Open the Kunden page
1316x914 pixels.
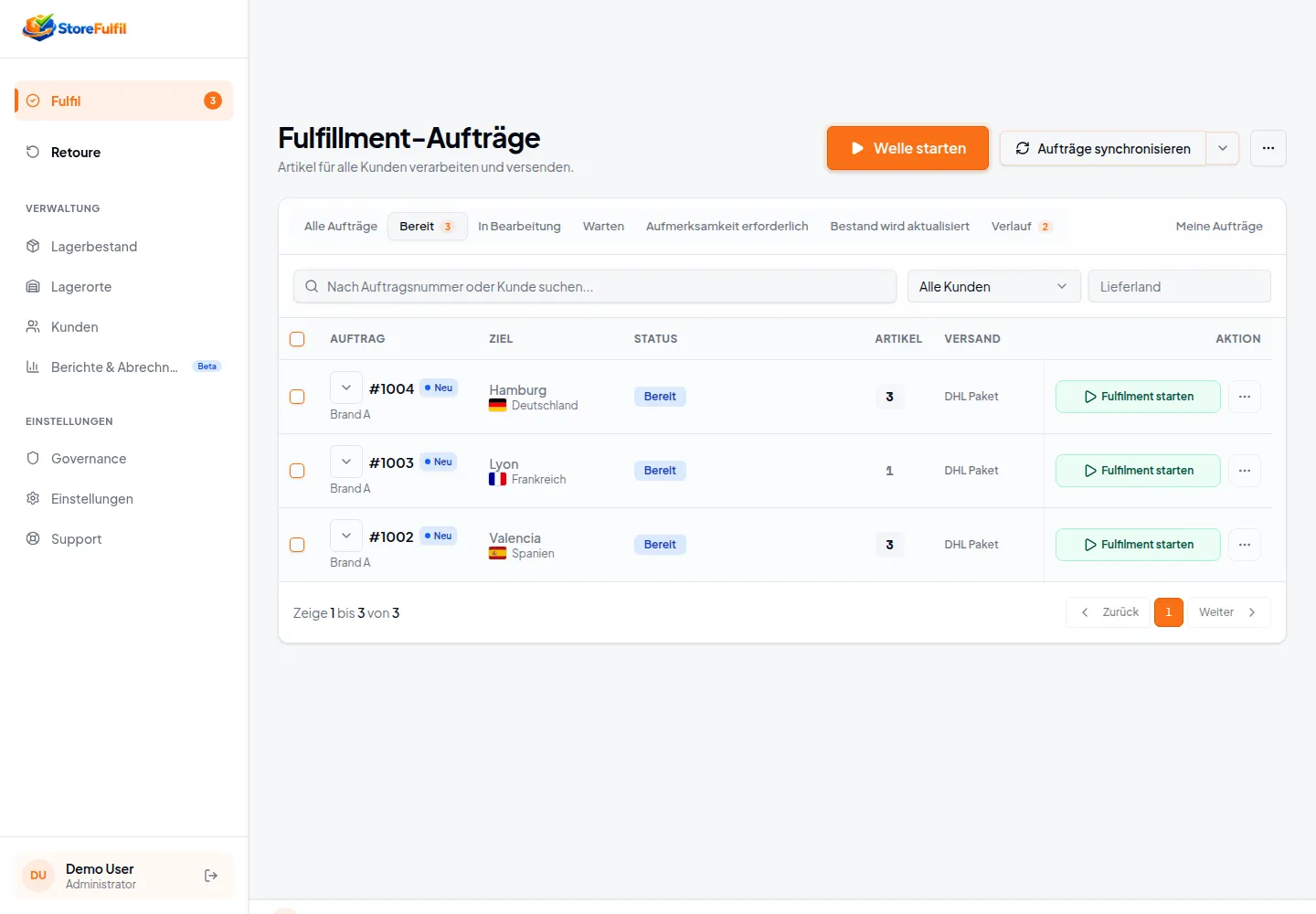[123, 327]
